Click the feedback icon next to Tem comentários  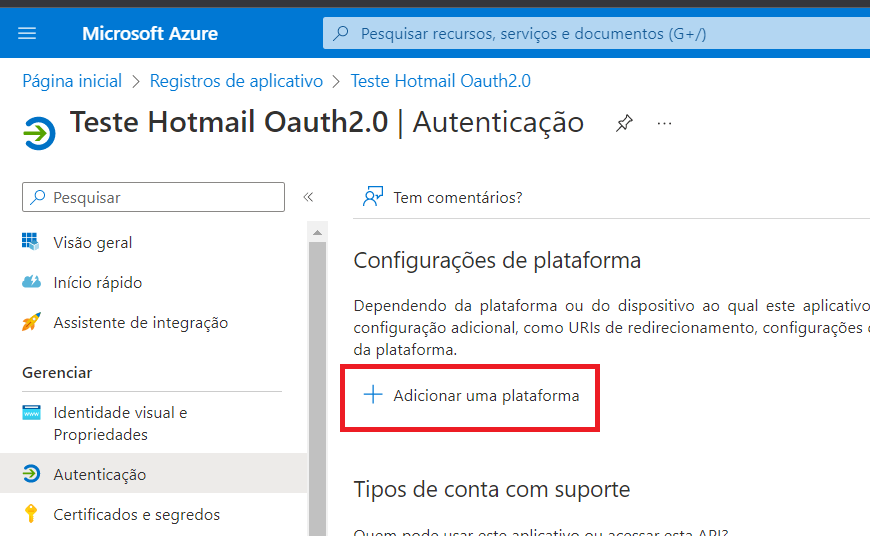pyautogui.click(x=373, y=197)
